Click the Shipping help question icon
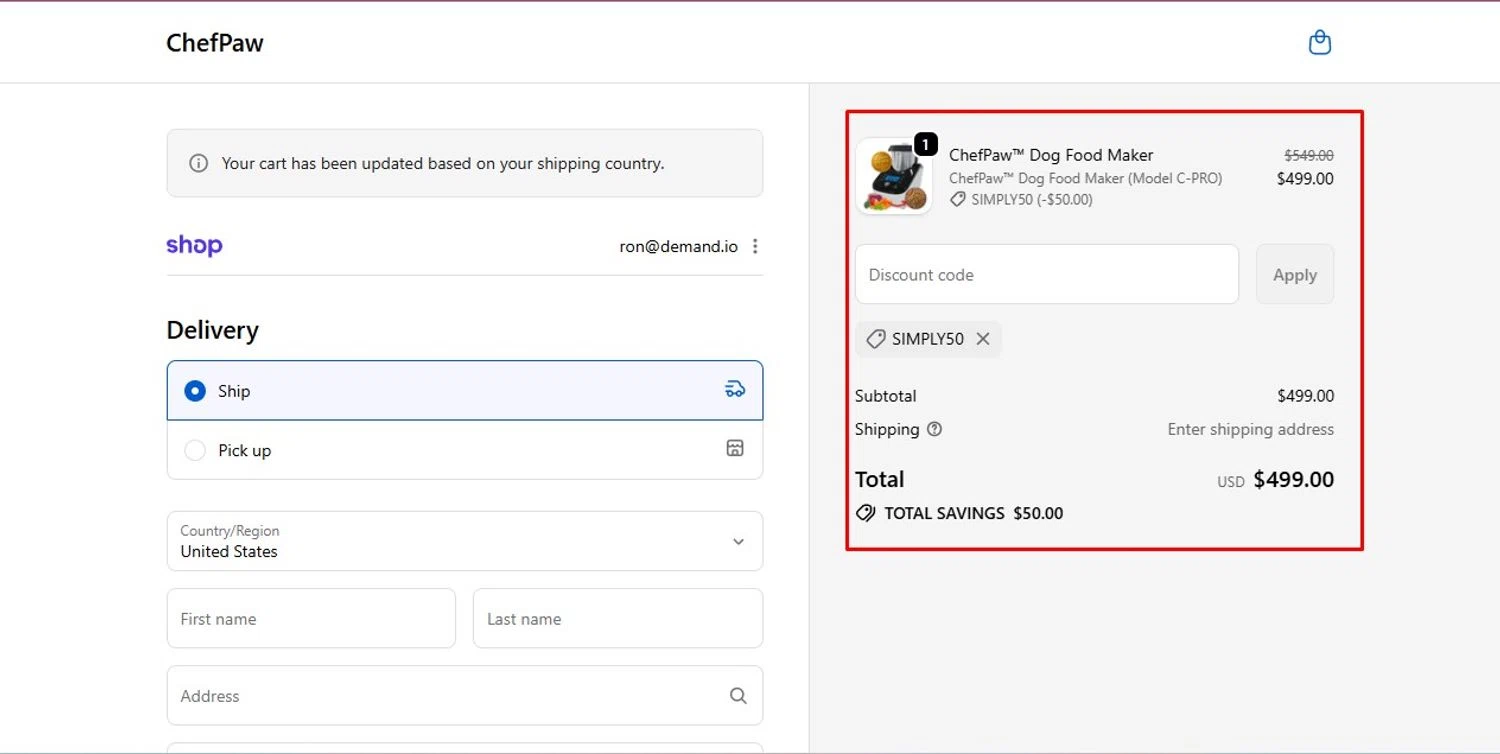 pos(934,429)
